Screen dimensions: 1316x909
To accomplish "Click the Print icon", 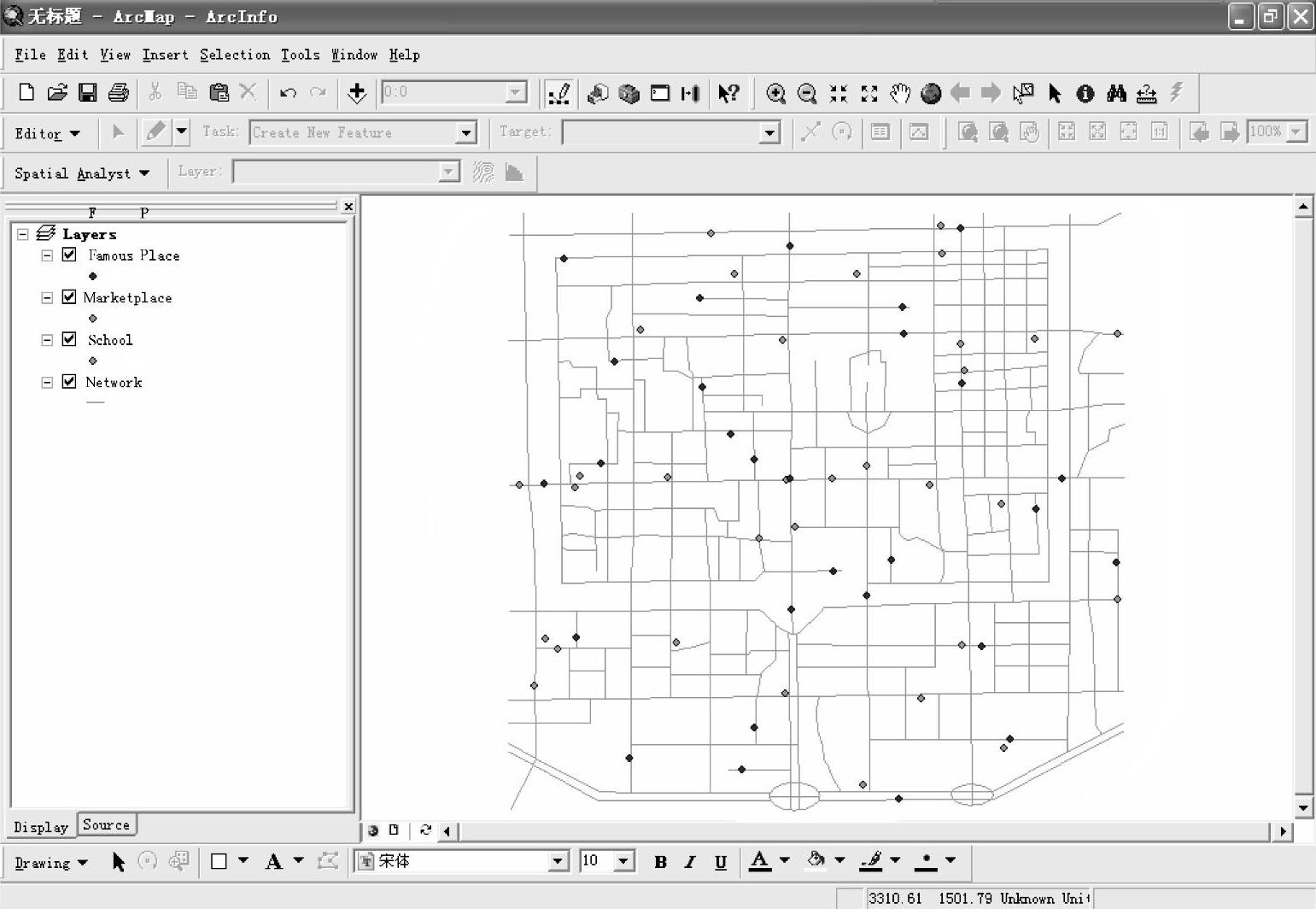I will pos(118,93).
